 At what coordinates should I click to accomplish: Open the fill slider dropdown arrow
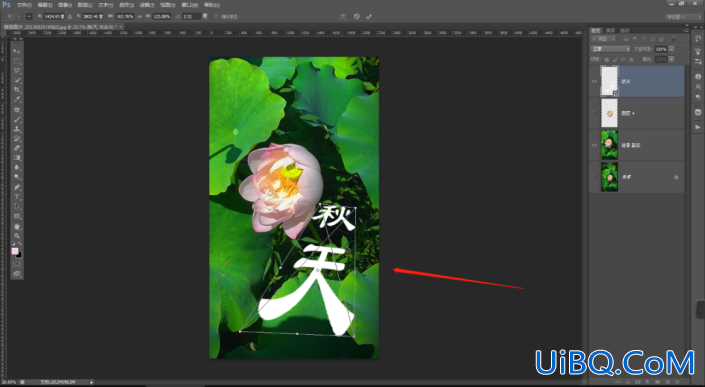[x=672, y=59]
